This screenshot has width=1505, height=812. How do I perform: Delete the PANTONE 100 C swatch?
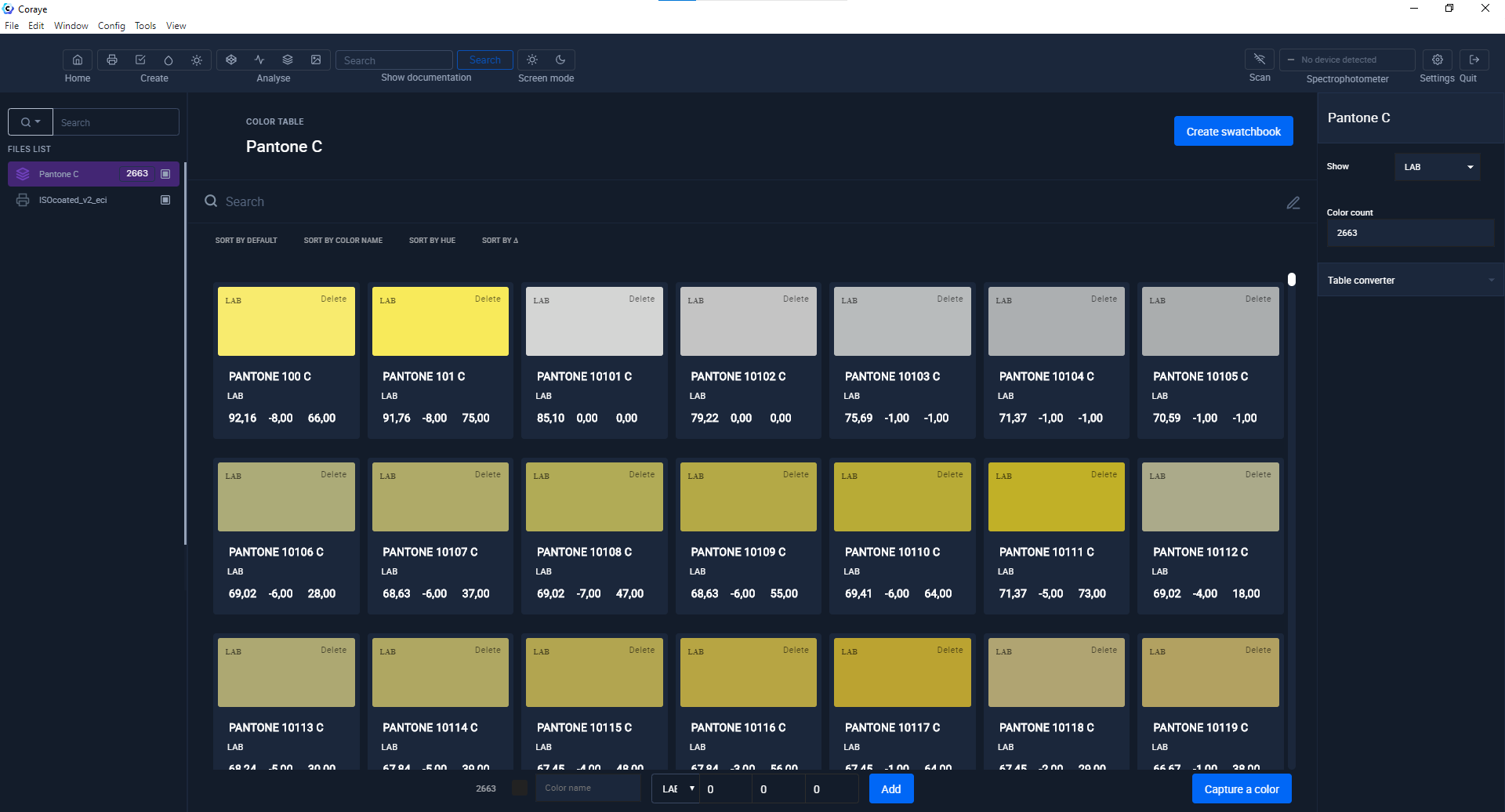tap(333, 299)
